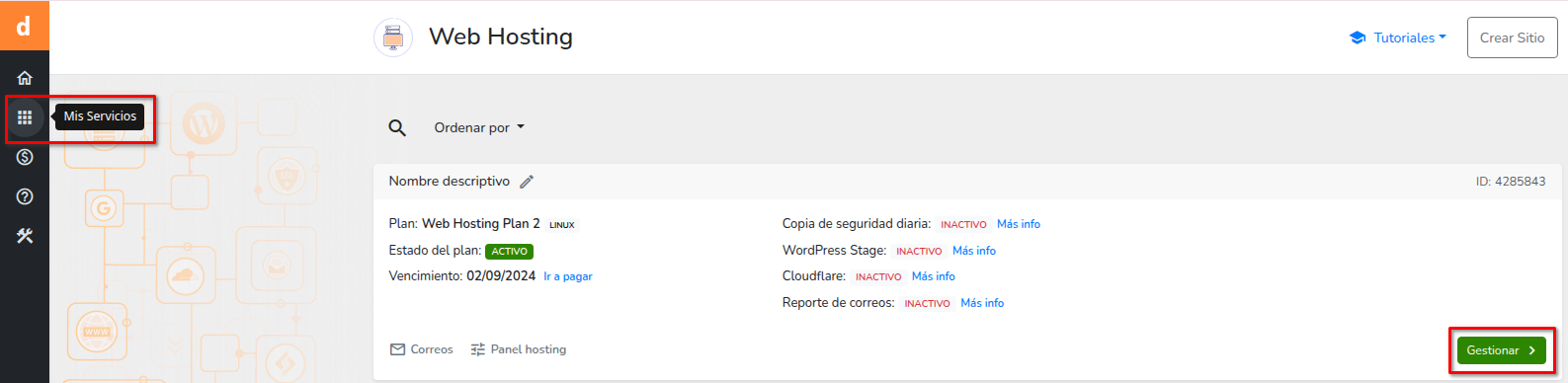This screenshot has height=383, width=1568.
Task: Click the 'Web Hosting Plan 2' text
Action: click(x=481, y=224)
